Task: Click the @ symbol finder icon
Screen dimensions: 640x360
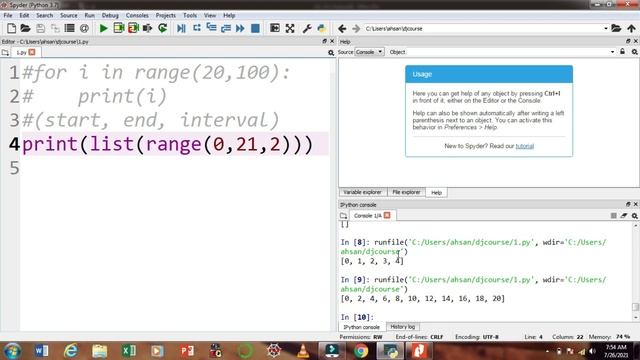Action: pyautogui.click(x=84, y=28)
